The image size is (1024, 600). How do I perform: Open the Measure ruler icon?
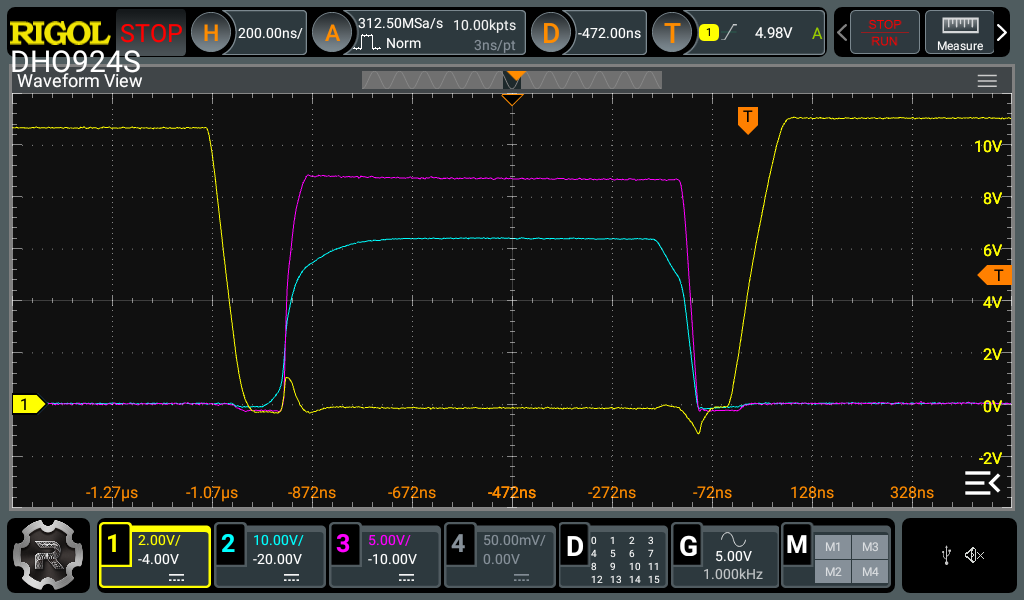pos(959,33)
